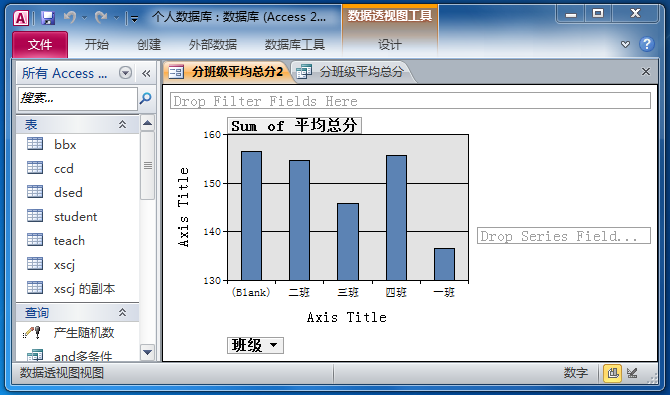Image resolution: width=670 pixels, height=395 pixels.
Task: Click the 表 group header label
Action: [31, 124]
